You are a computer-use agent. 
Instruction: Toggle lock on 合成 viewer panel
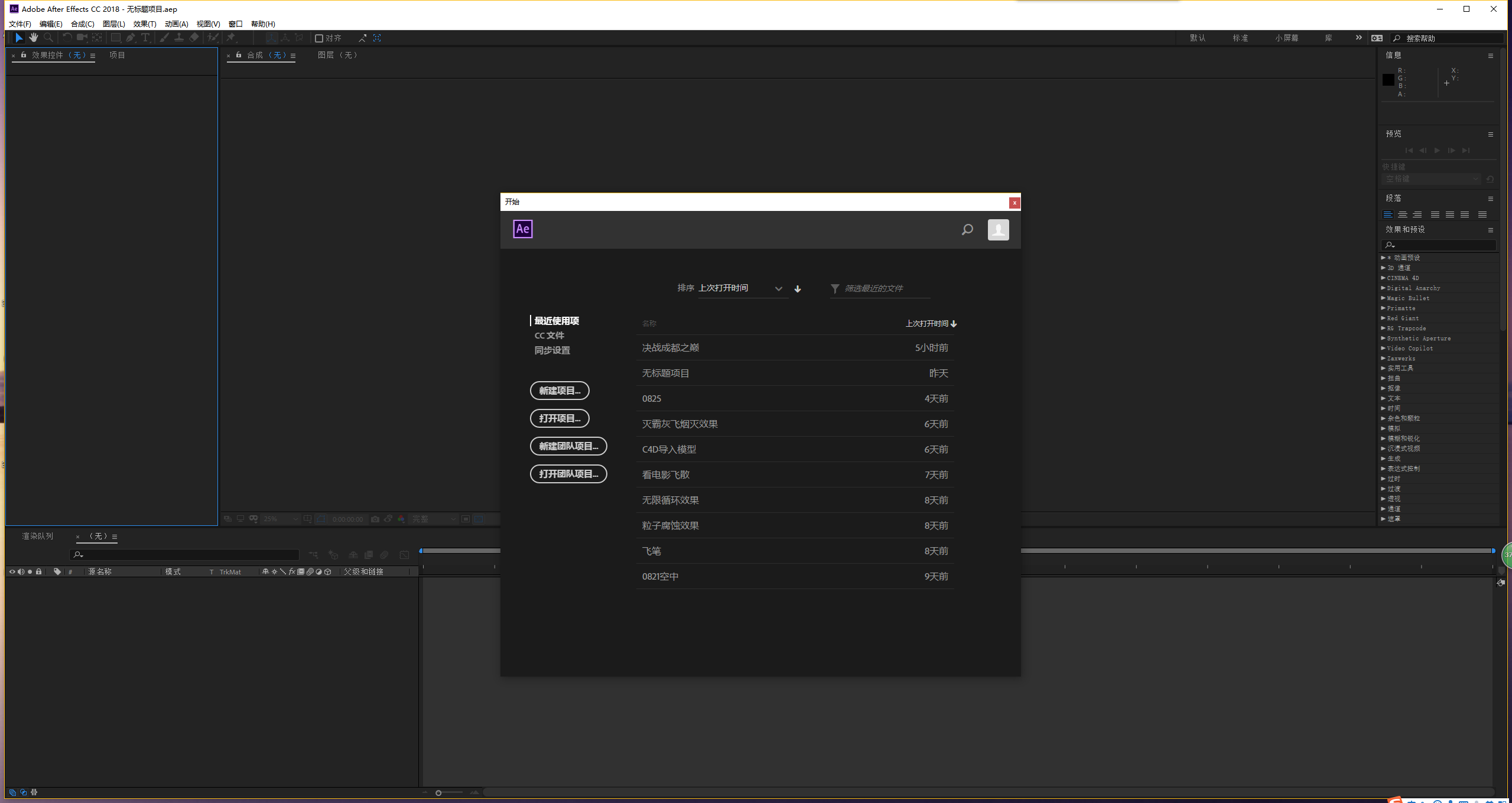tap(239, 55)
